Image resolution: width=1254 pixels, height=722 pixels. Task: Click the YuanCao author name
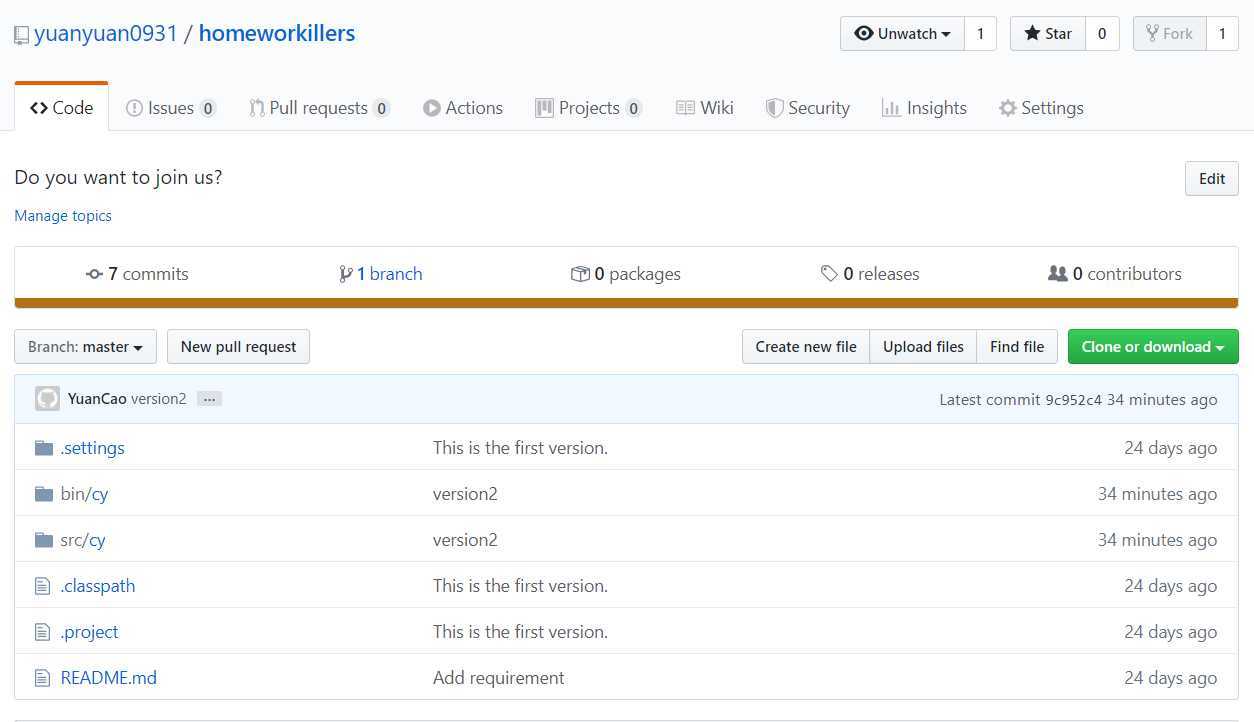pyautogui.click(x=97, y=399)
